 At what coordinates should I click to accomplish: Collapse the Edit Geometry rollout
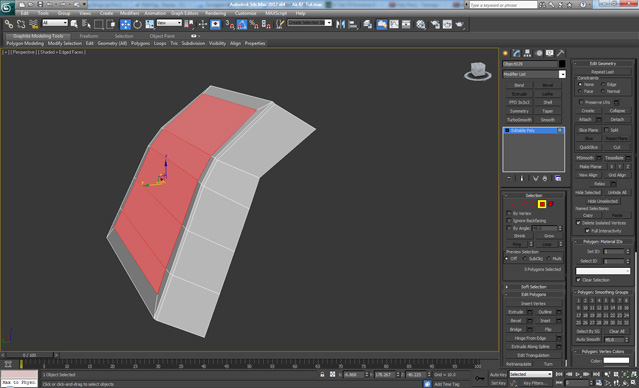603,64
